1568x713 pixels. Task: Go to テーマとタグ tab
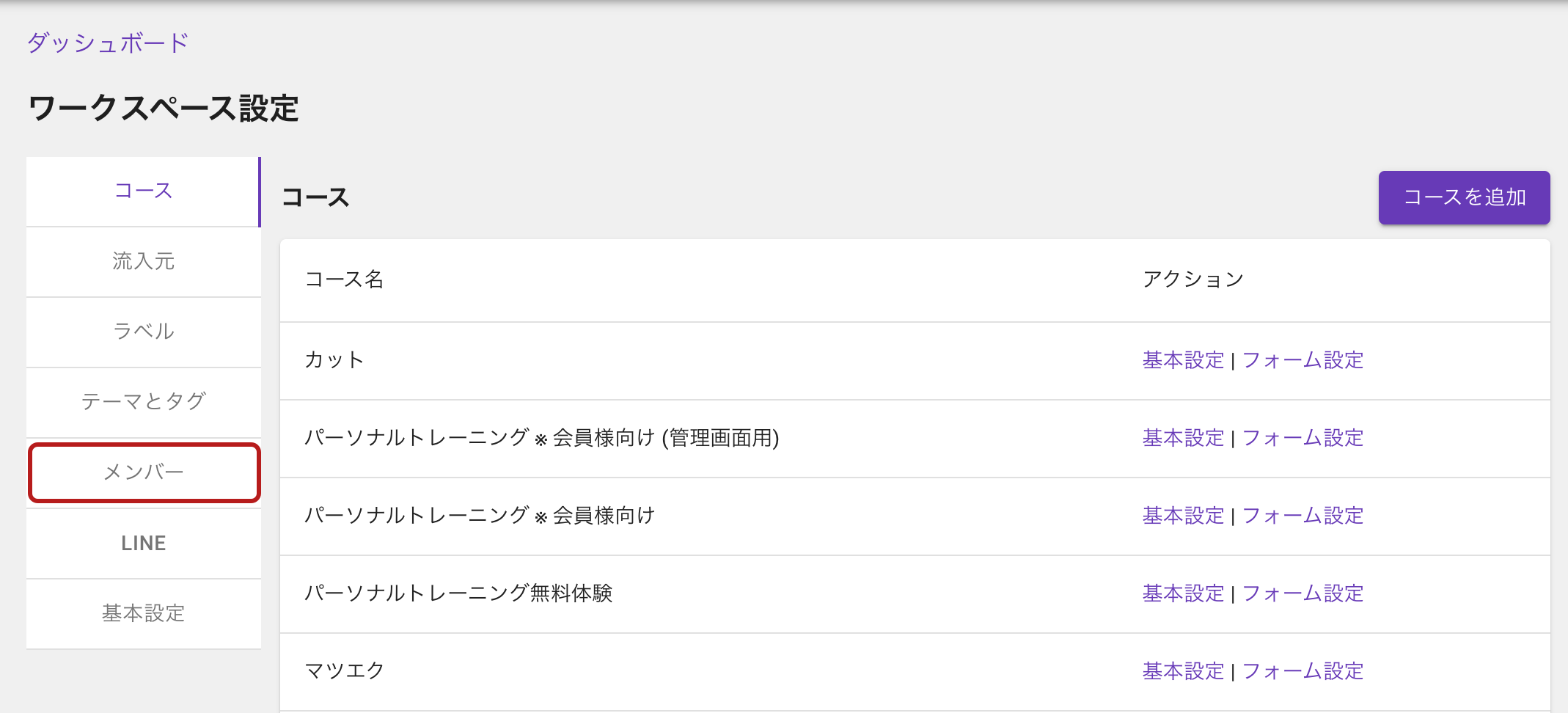coord(143,403)
